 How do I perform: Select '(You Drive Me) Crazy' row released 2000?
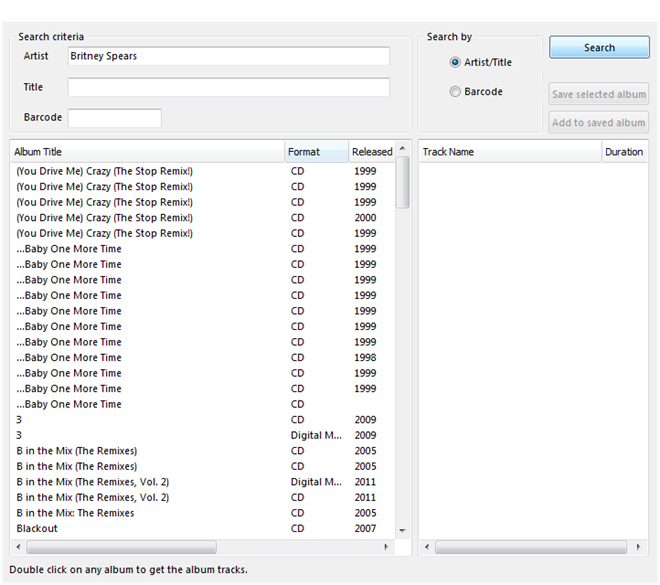[203, 218]
